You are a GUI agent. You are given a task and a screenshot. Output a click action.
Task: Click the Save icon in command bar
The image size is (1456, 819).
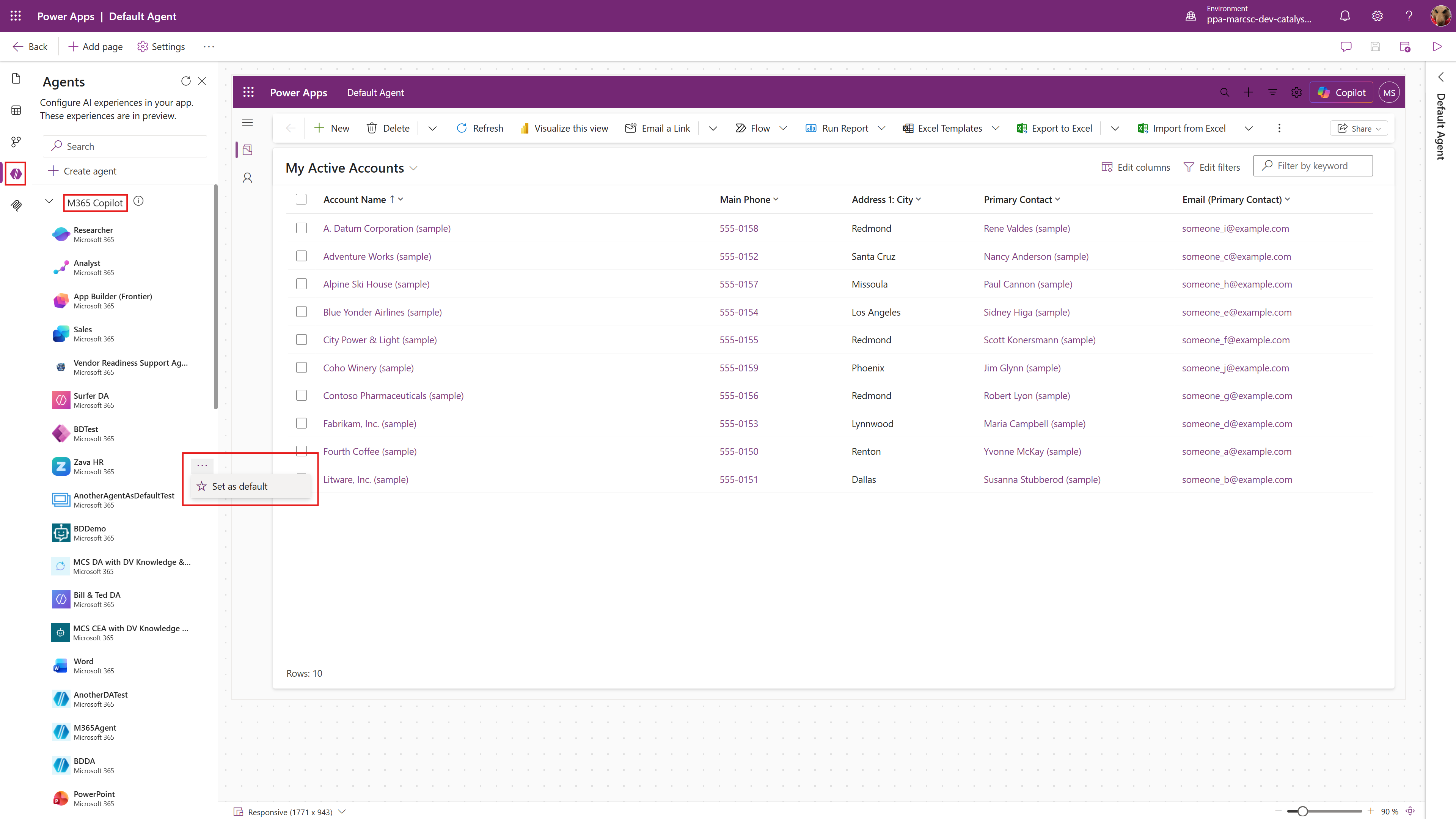tap(1375, 47)
